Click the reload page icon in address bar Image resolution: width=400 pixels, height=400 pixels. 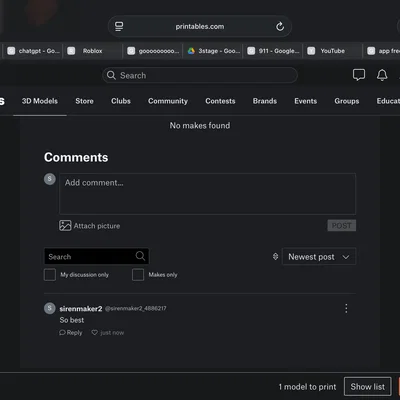coord(280,26)
